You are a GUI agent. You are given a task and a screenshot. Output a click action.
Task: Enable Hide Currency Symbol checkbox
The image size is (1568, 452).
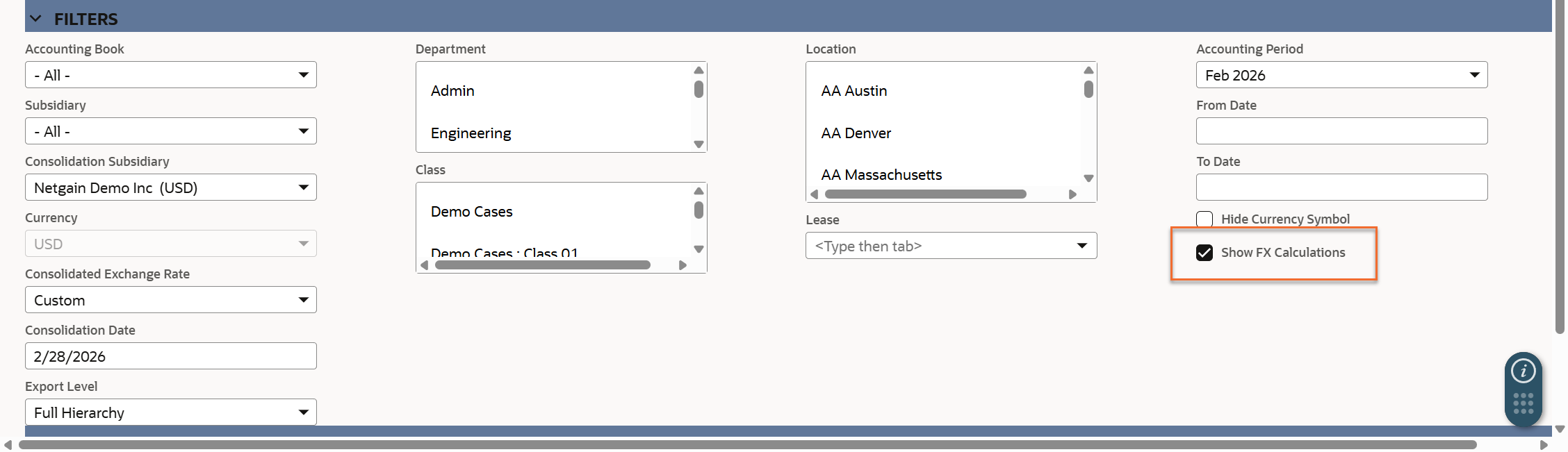1204,219
